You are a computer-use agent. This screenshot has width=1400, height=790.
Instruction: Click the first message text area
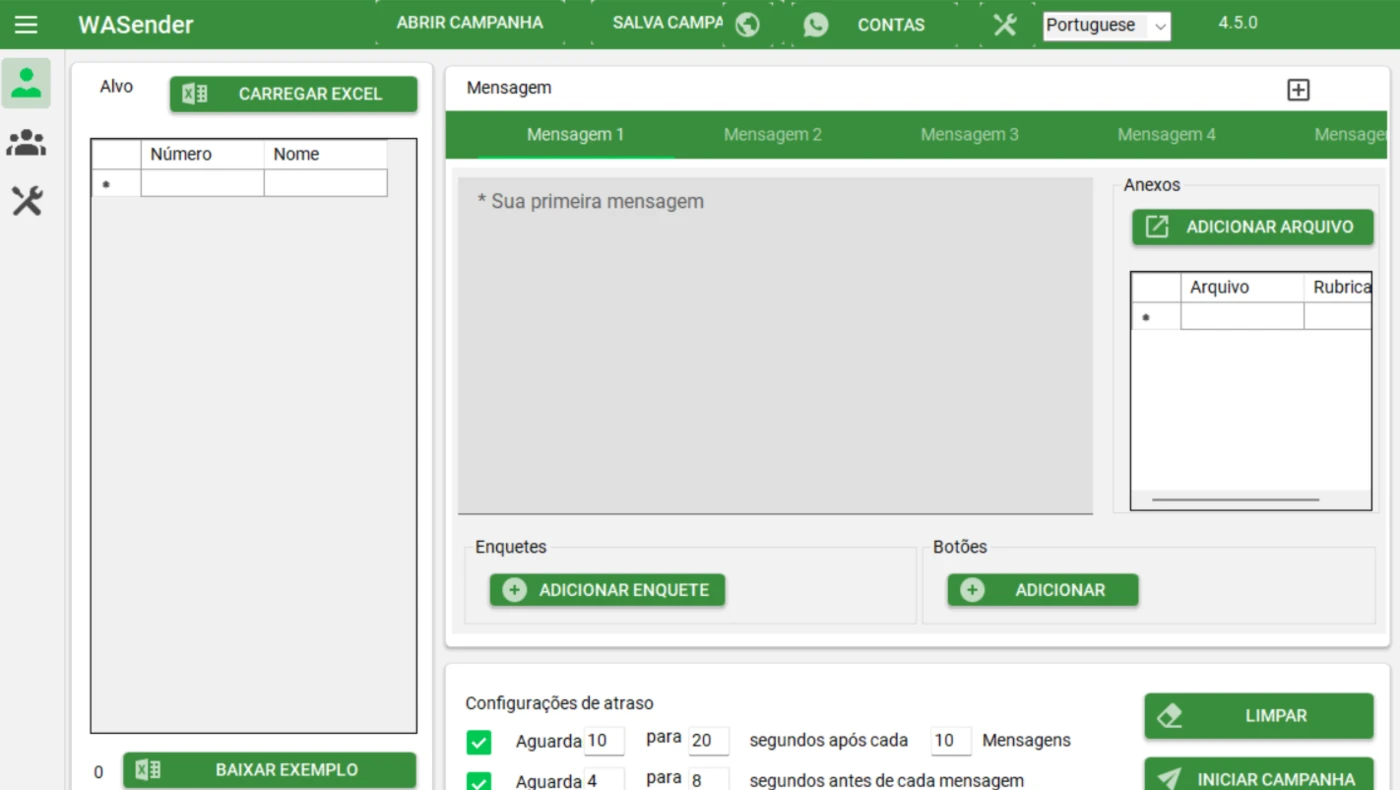[774, 345]
